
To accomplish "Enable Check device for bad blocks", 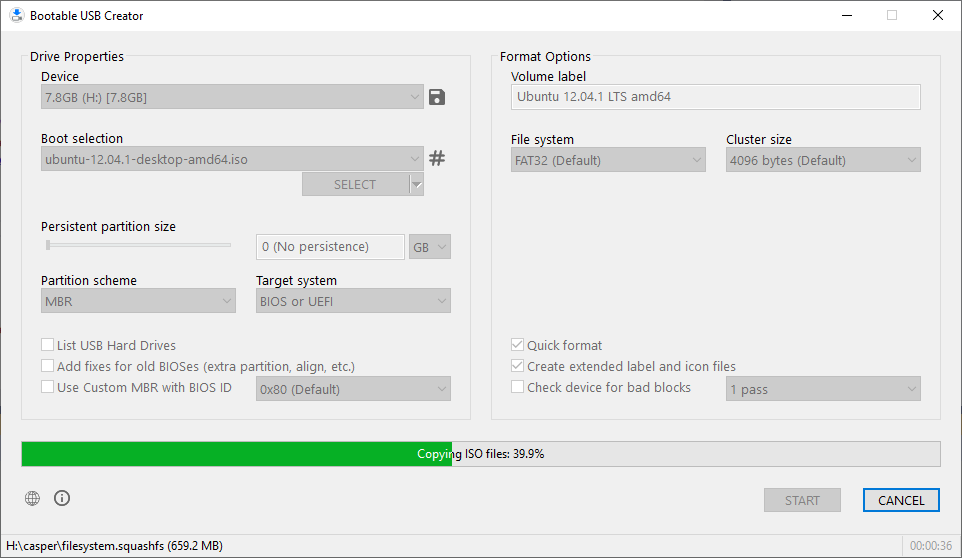I will (518, 387).
